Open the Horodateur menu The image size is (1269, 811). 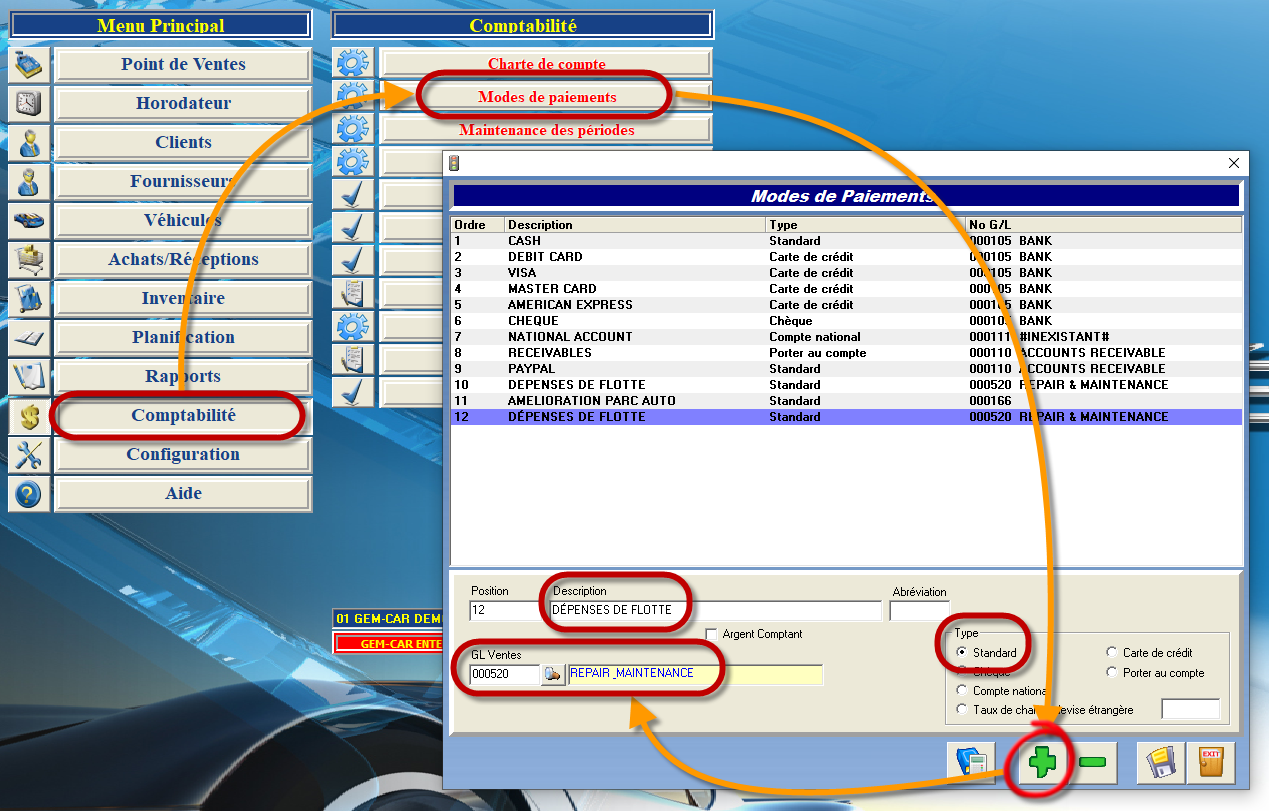click(183, 103)
